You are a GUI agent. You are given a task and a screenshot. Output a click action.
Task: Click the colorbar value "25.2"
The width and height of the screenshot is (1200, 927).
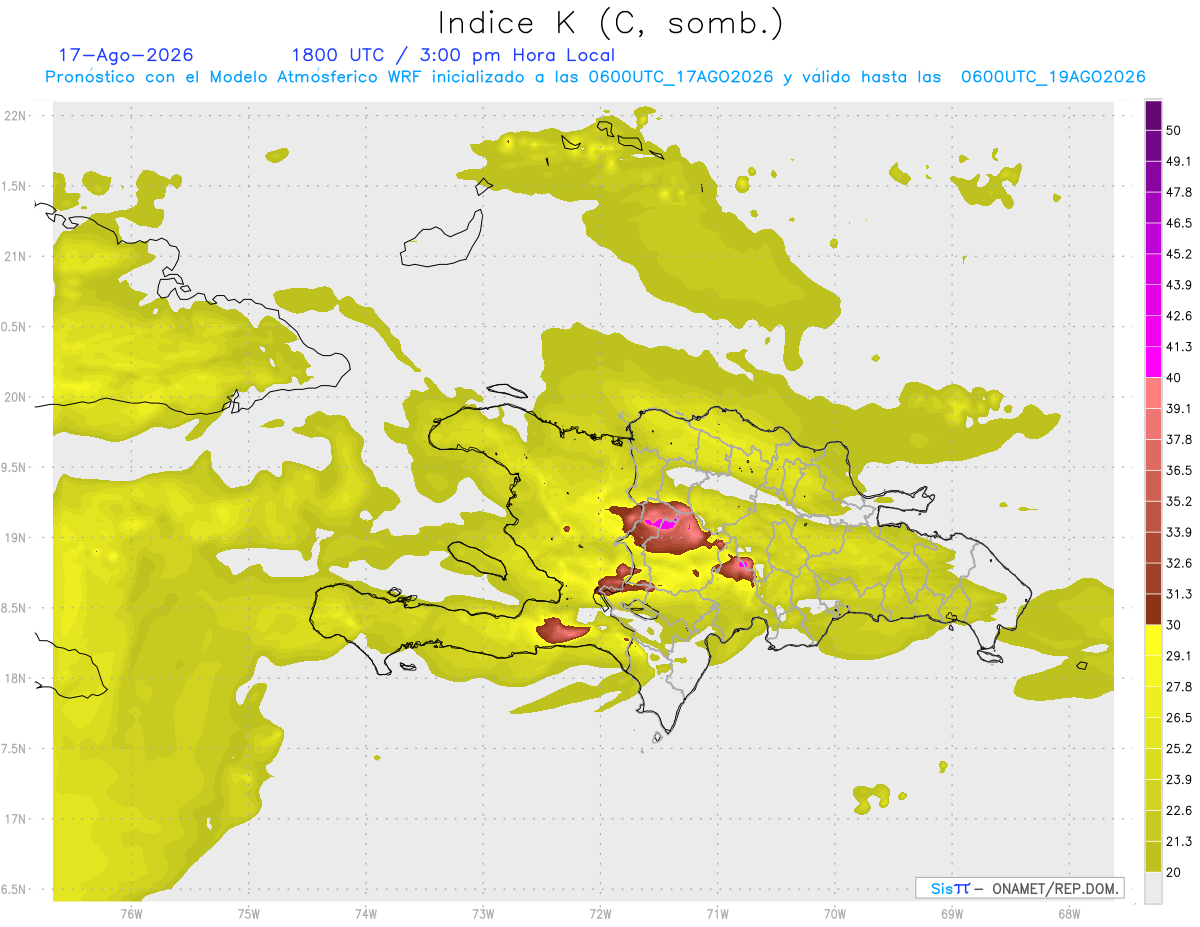(1179, 748)
